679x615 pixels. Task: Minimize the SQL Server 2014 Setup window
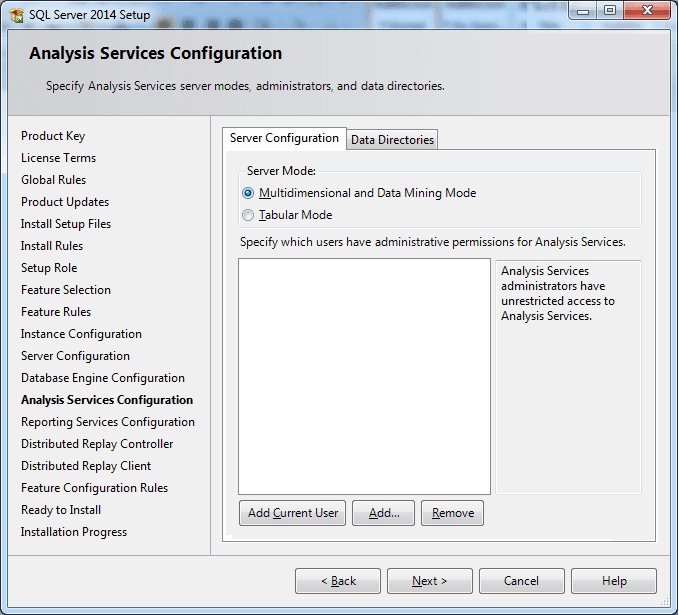pyautogui.click(x=583, y=11)
